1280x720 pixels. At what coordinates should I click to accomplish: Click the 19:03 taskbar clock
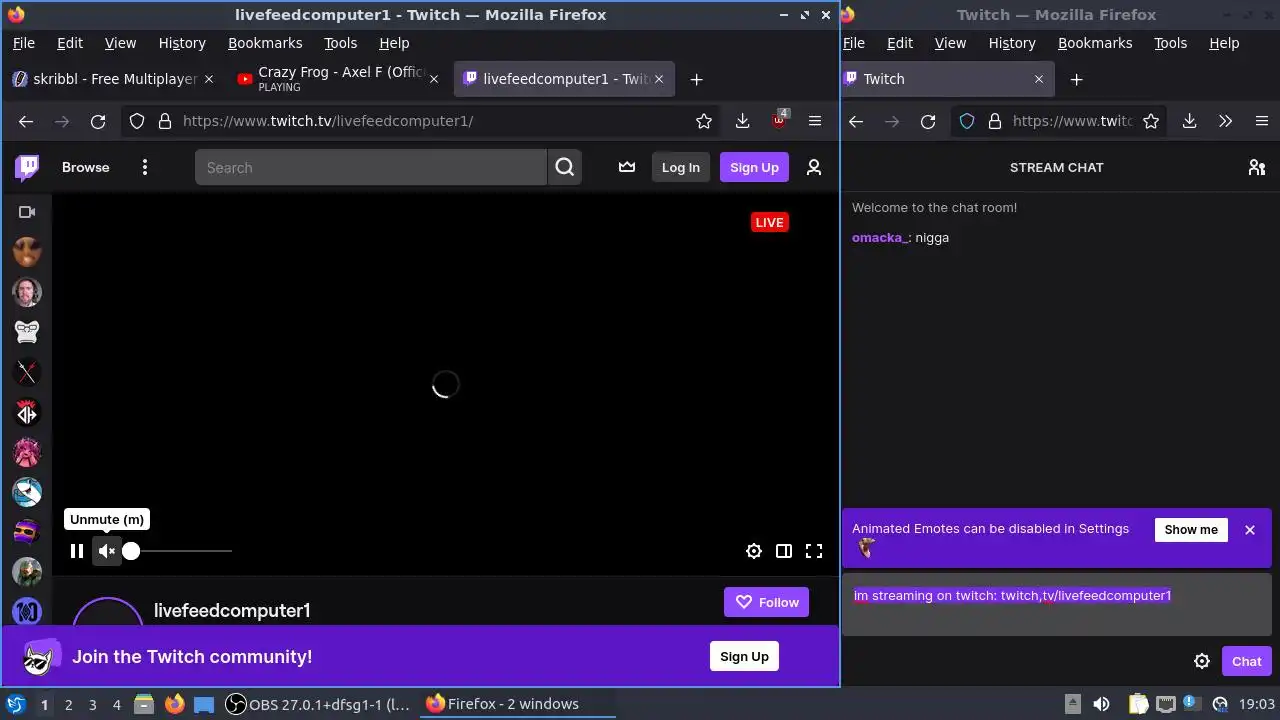click(x=1257, y=704)
